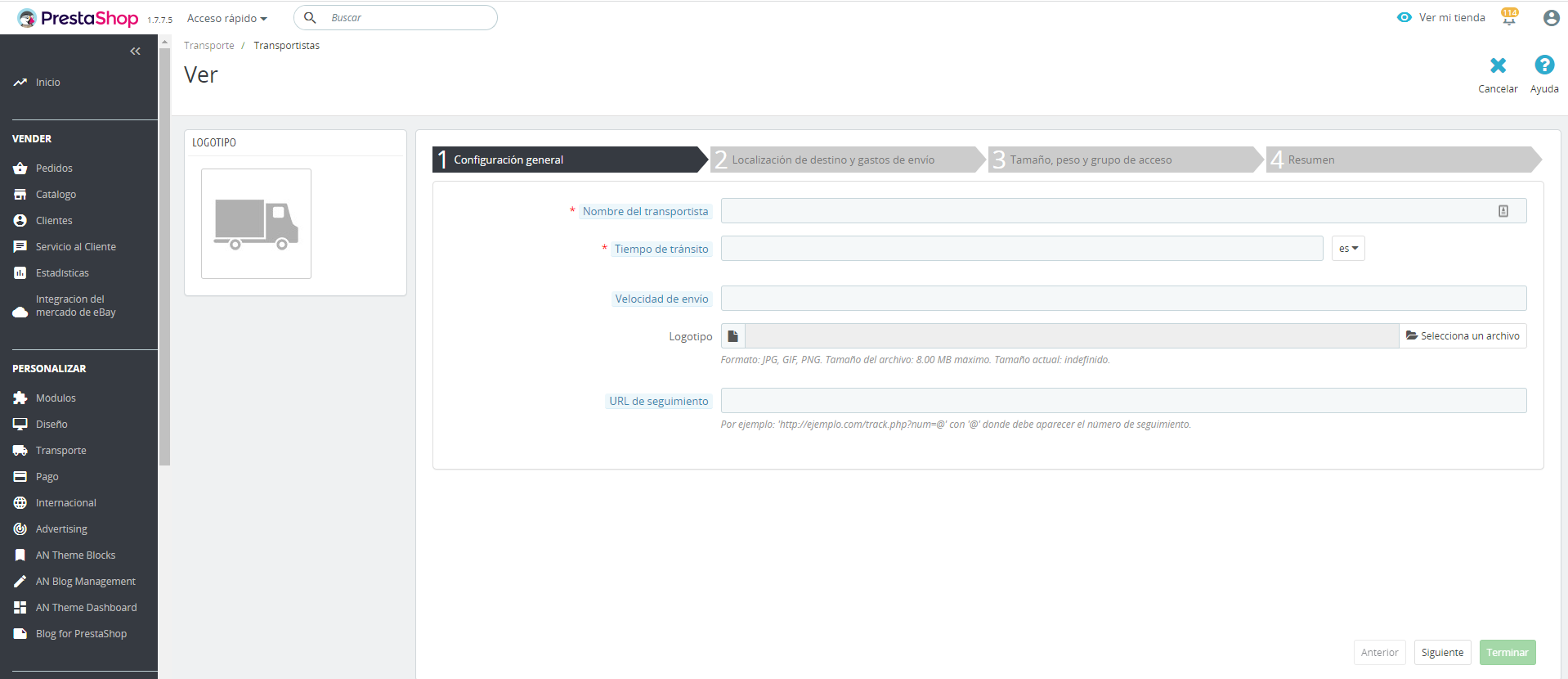Open notifications bell with 114 badge
Image resolution: width=1568 pixels, height=679 pixels.
(1509, 17)
